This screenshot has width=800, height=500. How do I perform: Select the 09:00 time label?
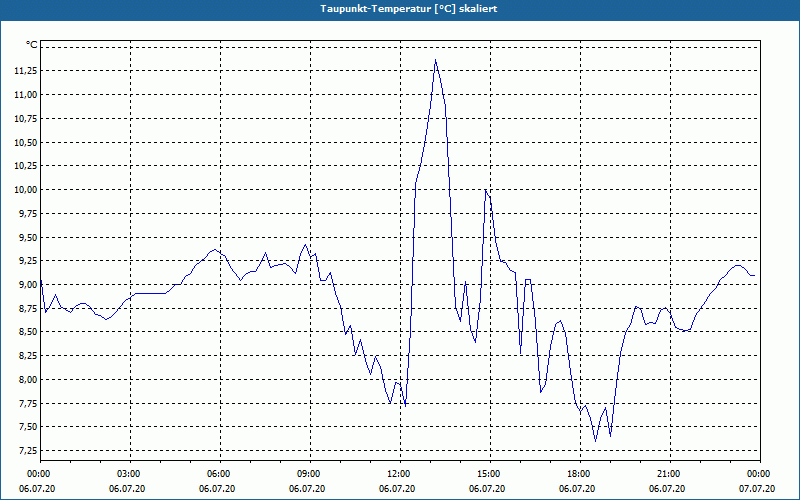coord(310,474)
